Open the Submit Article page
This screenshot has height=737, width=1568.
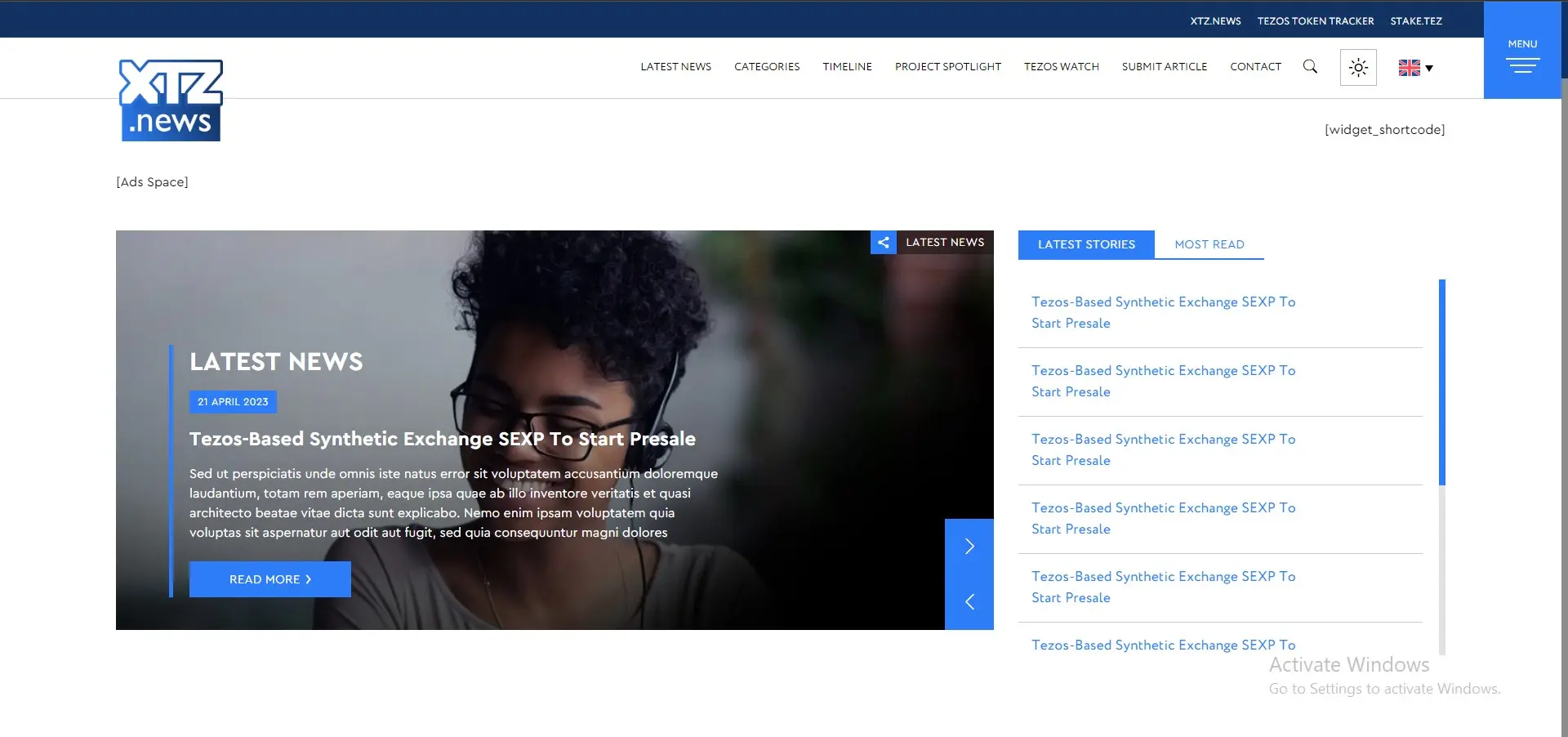[x=1164, y=67]
